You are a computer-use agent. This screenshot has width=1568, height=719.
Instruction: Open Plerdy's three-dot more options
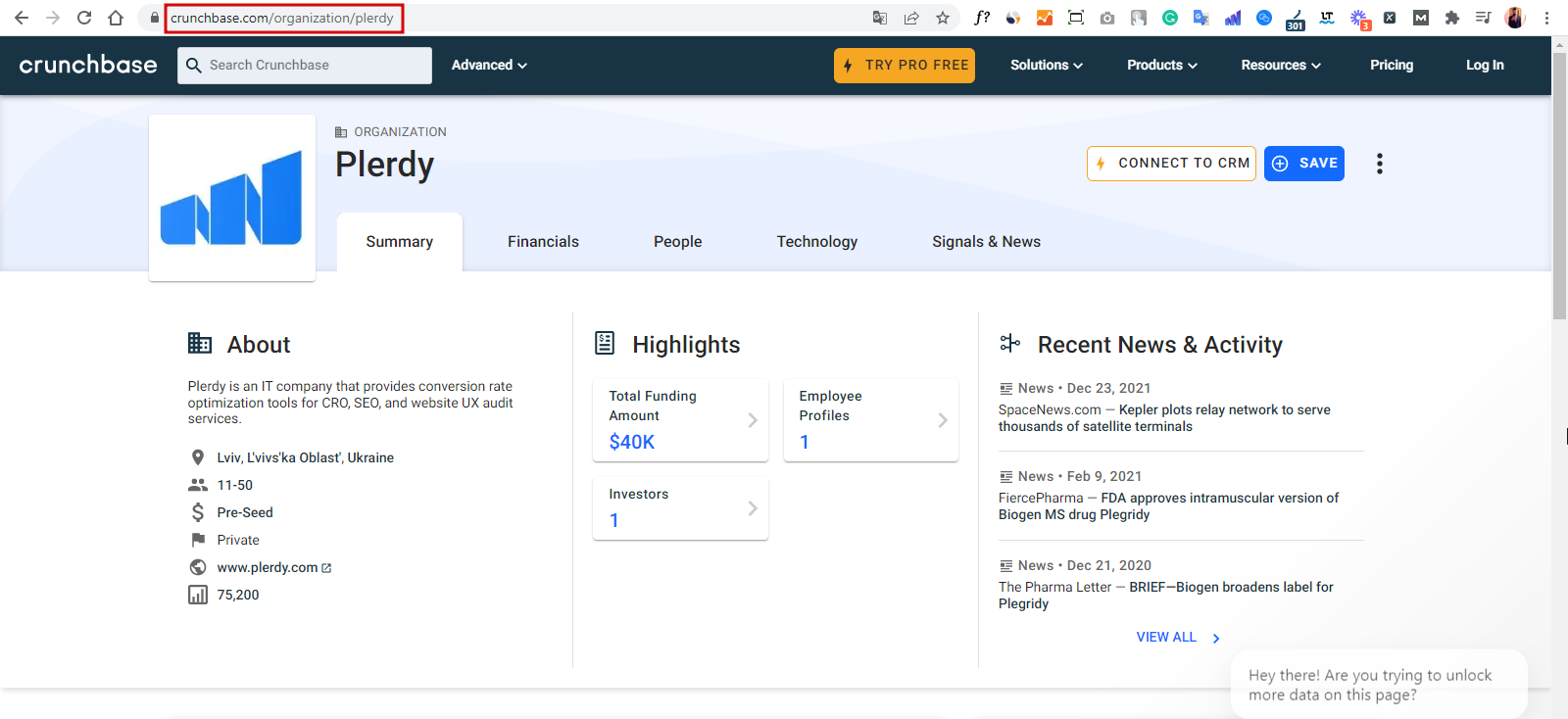1380,164
